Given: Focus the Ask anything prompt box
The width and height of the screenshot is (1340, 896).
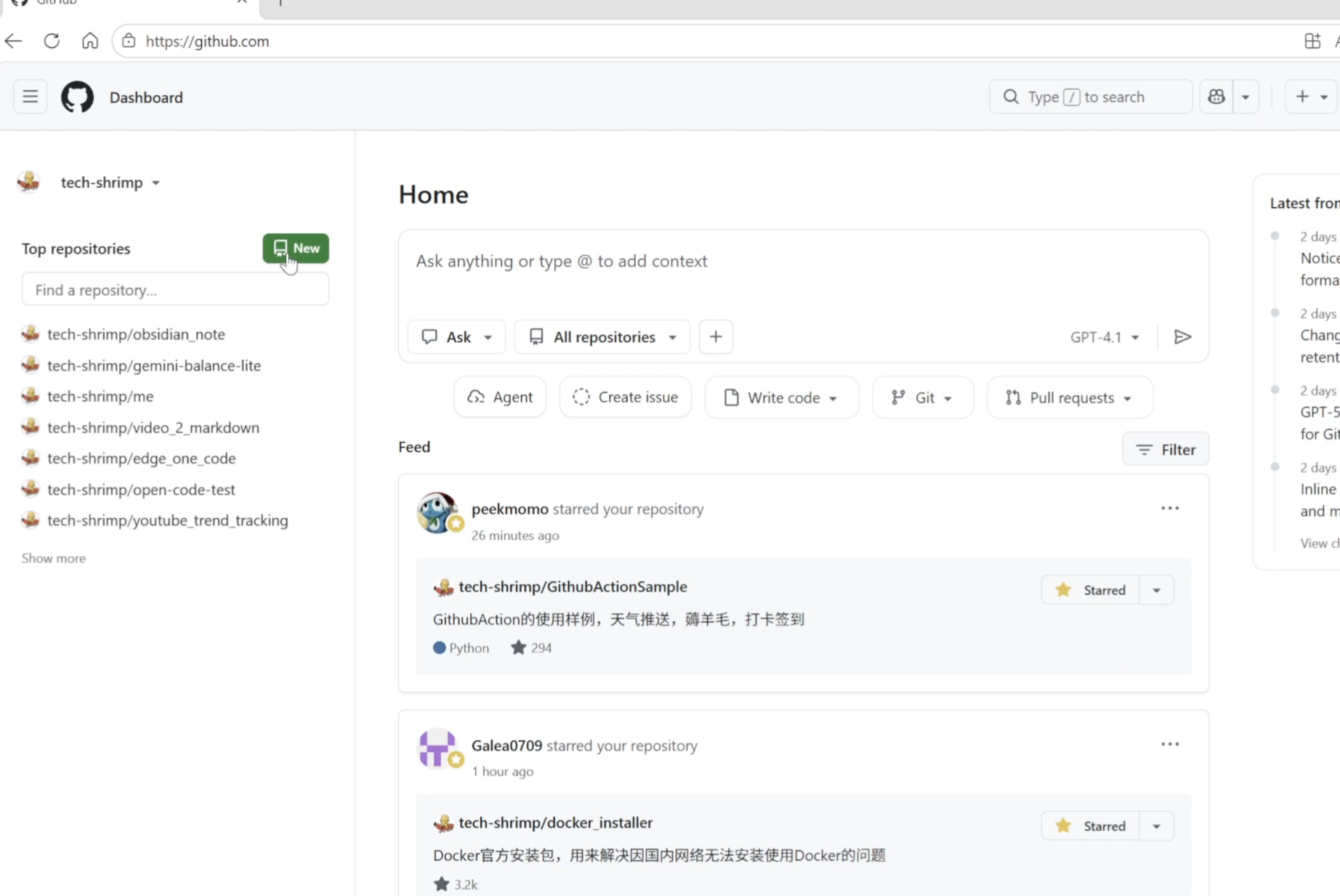Looking at the screenshot, I should [803, 261].
